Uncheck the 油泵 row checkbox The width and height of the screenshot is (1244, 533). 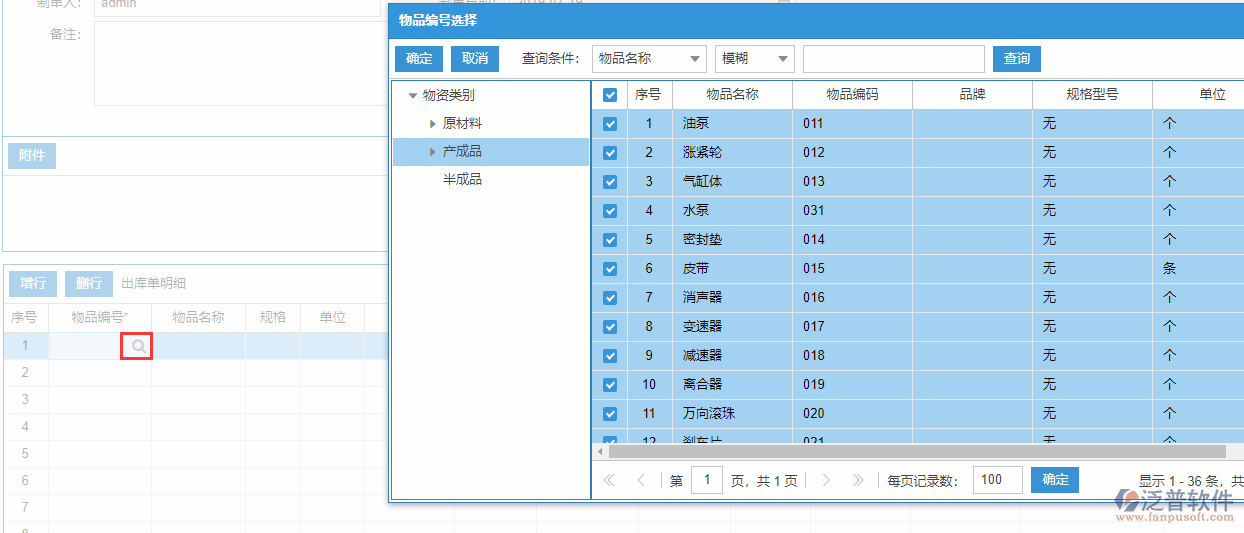click(610, 124)
